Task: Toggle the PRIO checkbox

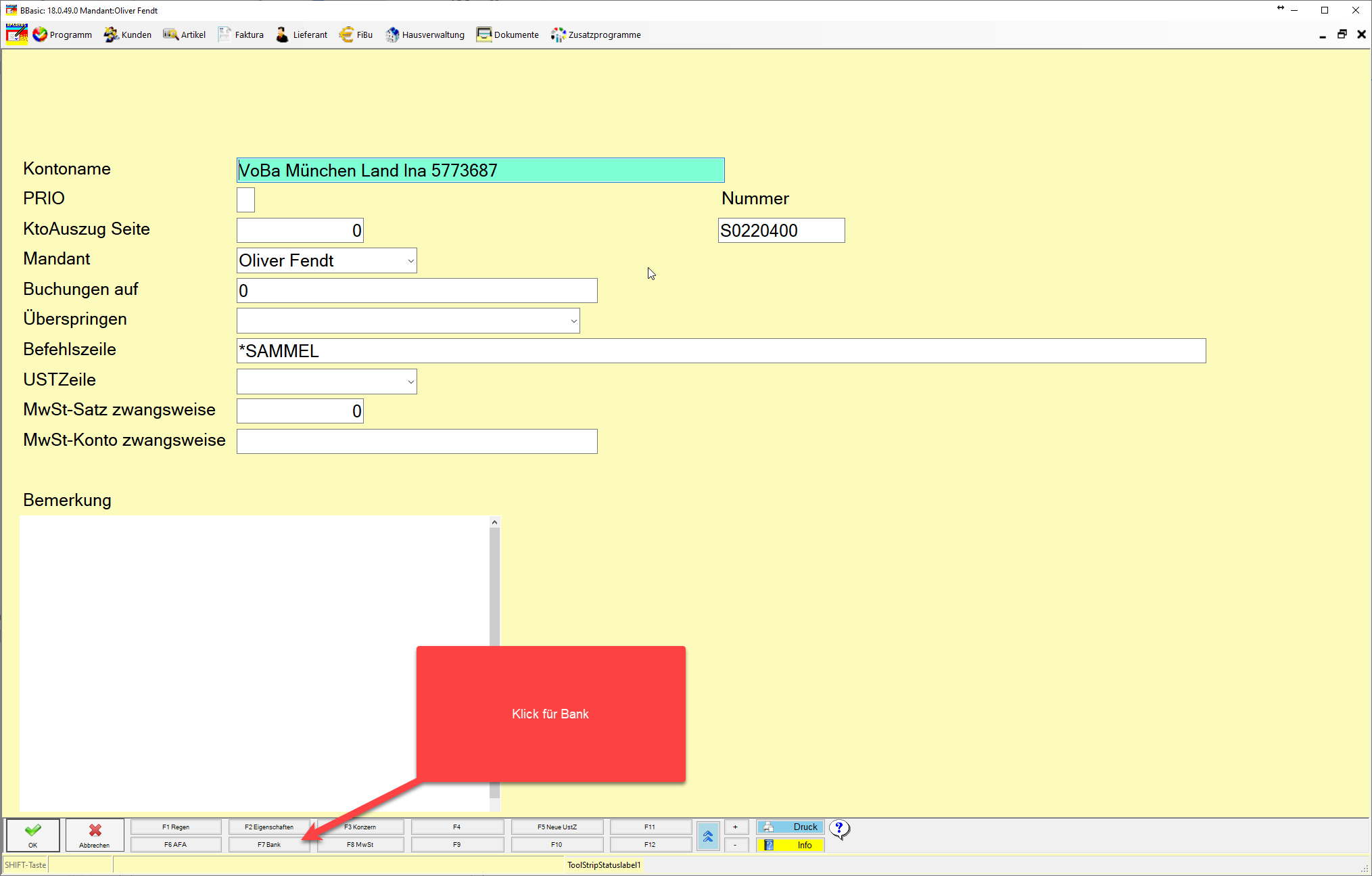Action: pyautogui.click(x=245, y=200)
